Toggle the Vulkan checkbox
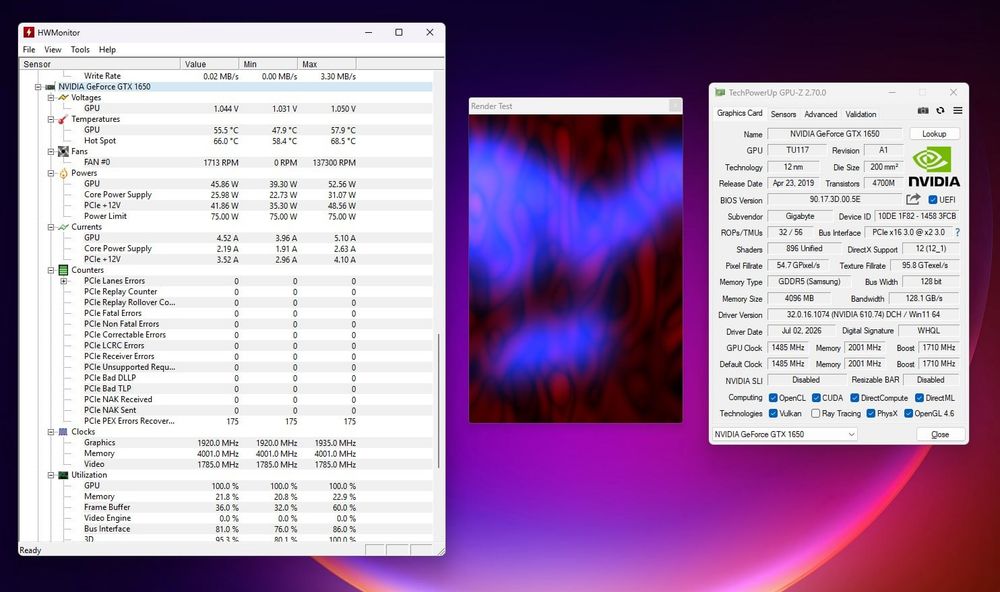 point(773,413)
